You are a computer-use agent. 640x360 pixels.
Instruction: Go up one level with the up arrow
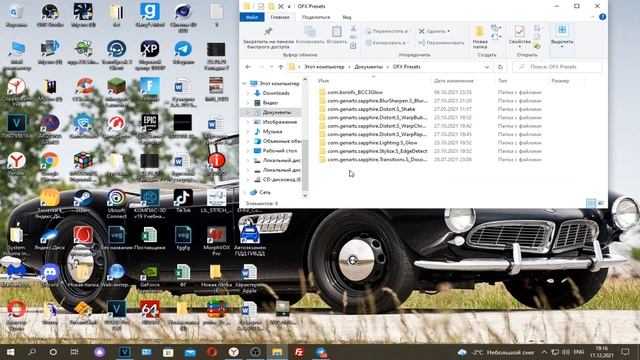(281, 67)
